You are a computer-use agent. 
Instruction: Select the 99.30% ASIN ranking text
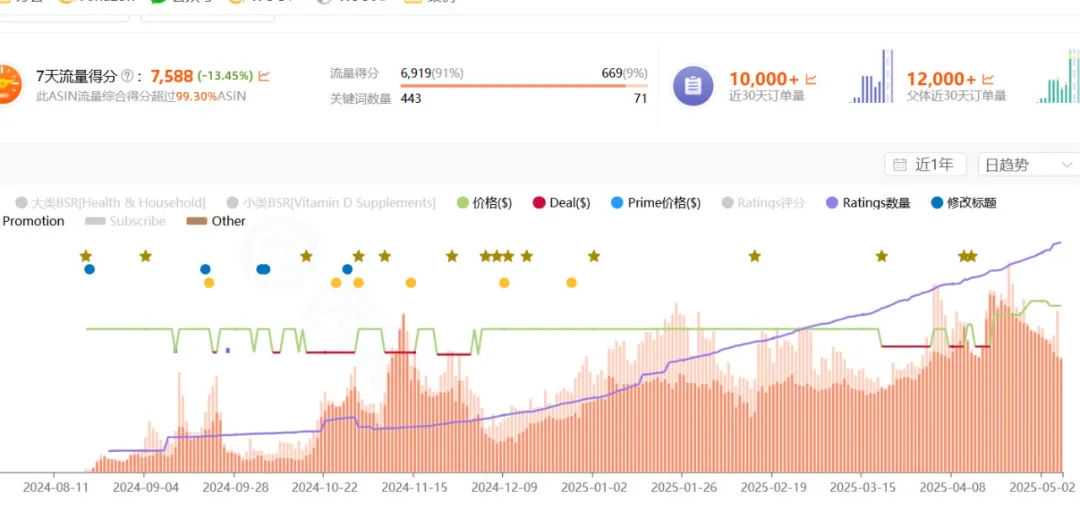pyautogui.click(x=195, y=96)
